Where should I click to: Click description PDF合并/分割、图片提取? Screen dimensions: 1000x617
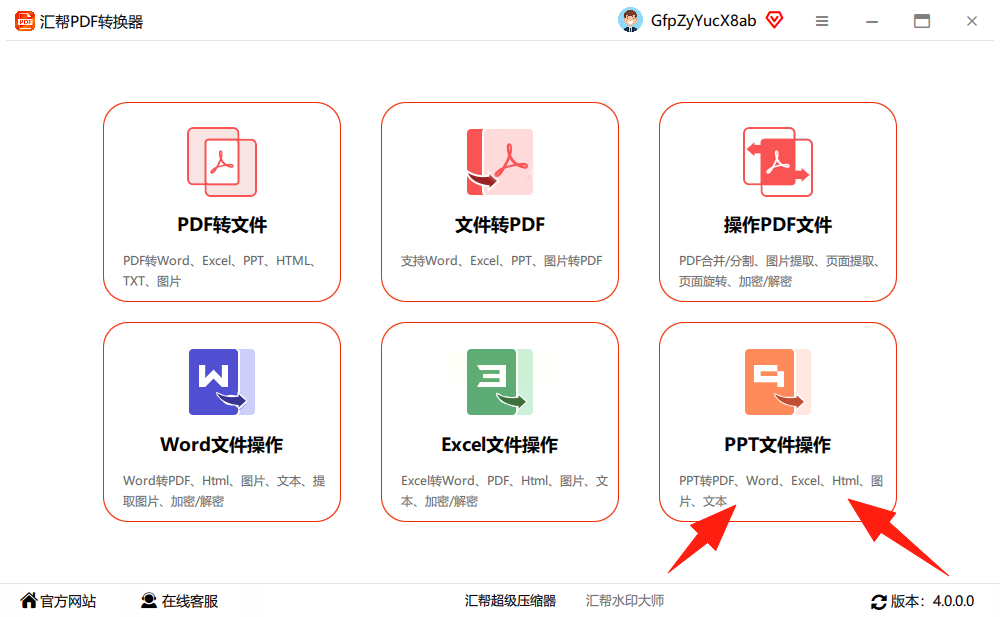780,271
